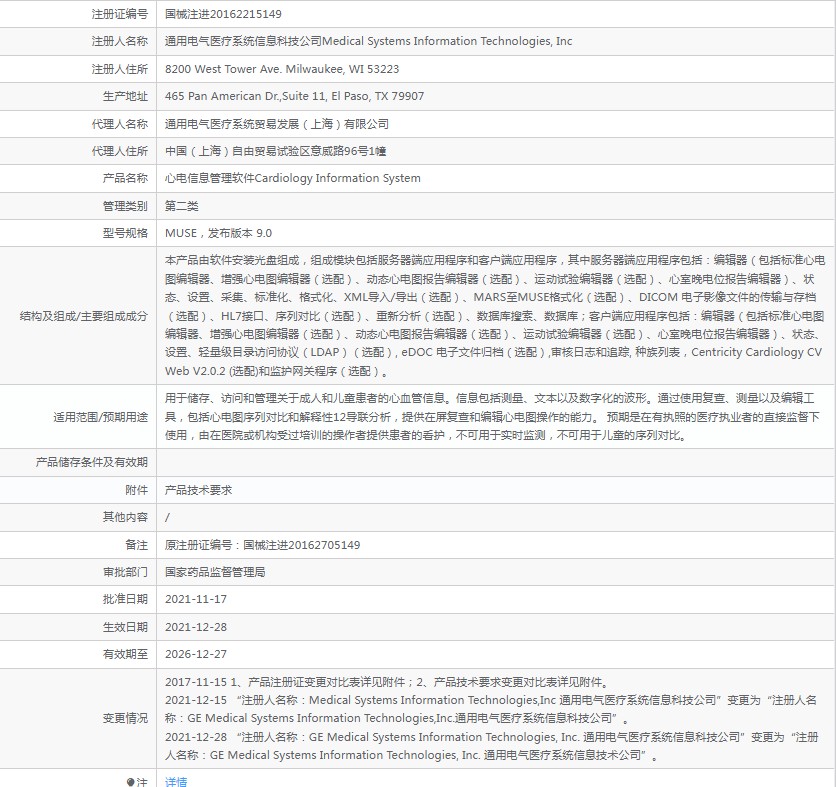The width and height of the screenshot is (836, 787).
Task: Click the 变更情况 row label
Action: pyautogui.click(x=125, y=718)
